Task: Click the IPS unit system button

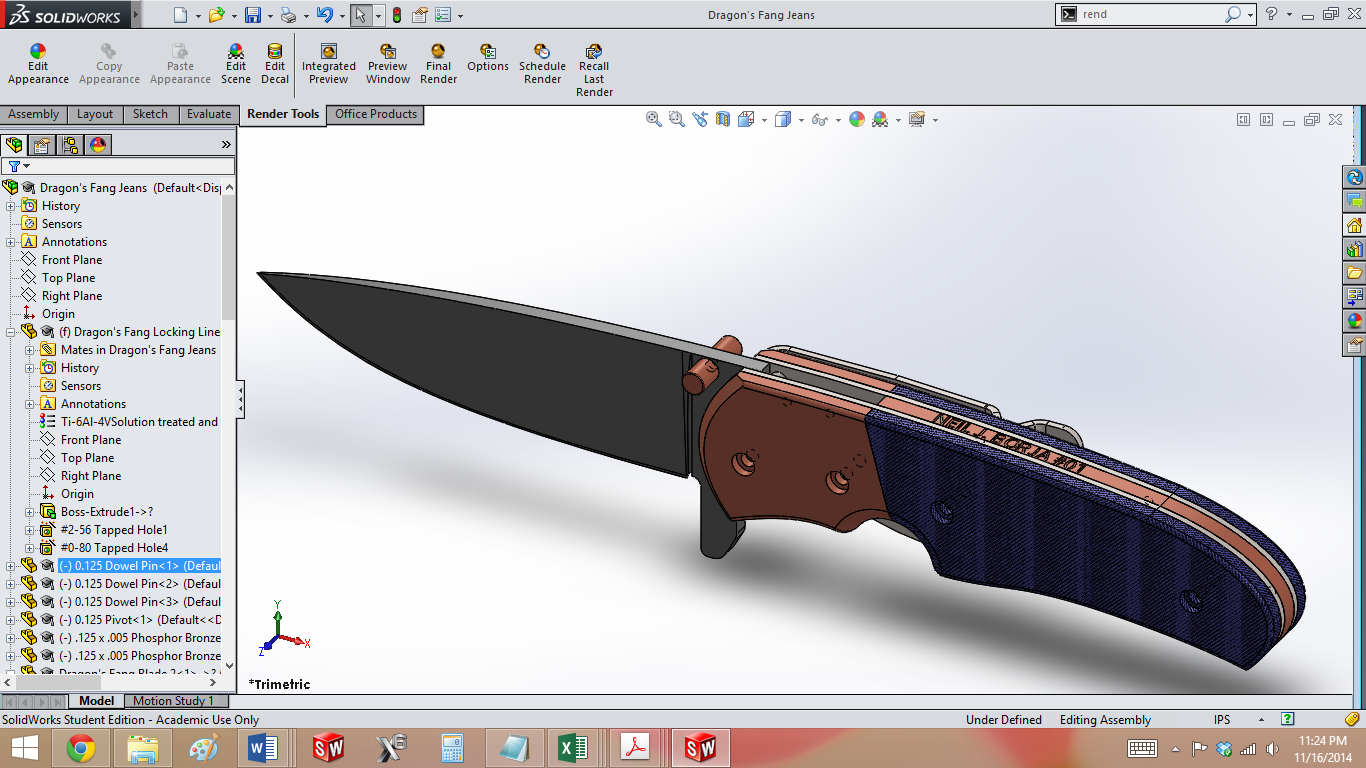Action: click(1222, 720)
